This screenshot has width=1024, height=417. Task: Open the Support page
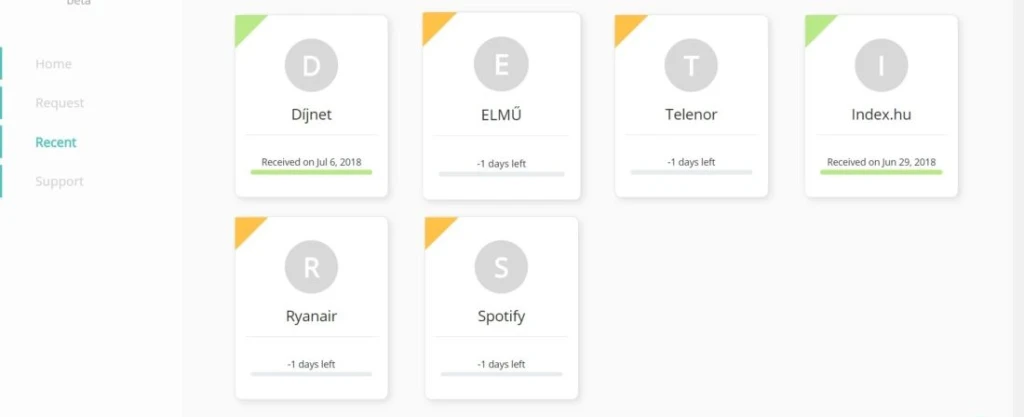click(x=59, y=181)
